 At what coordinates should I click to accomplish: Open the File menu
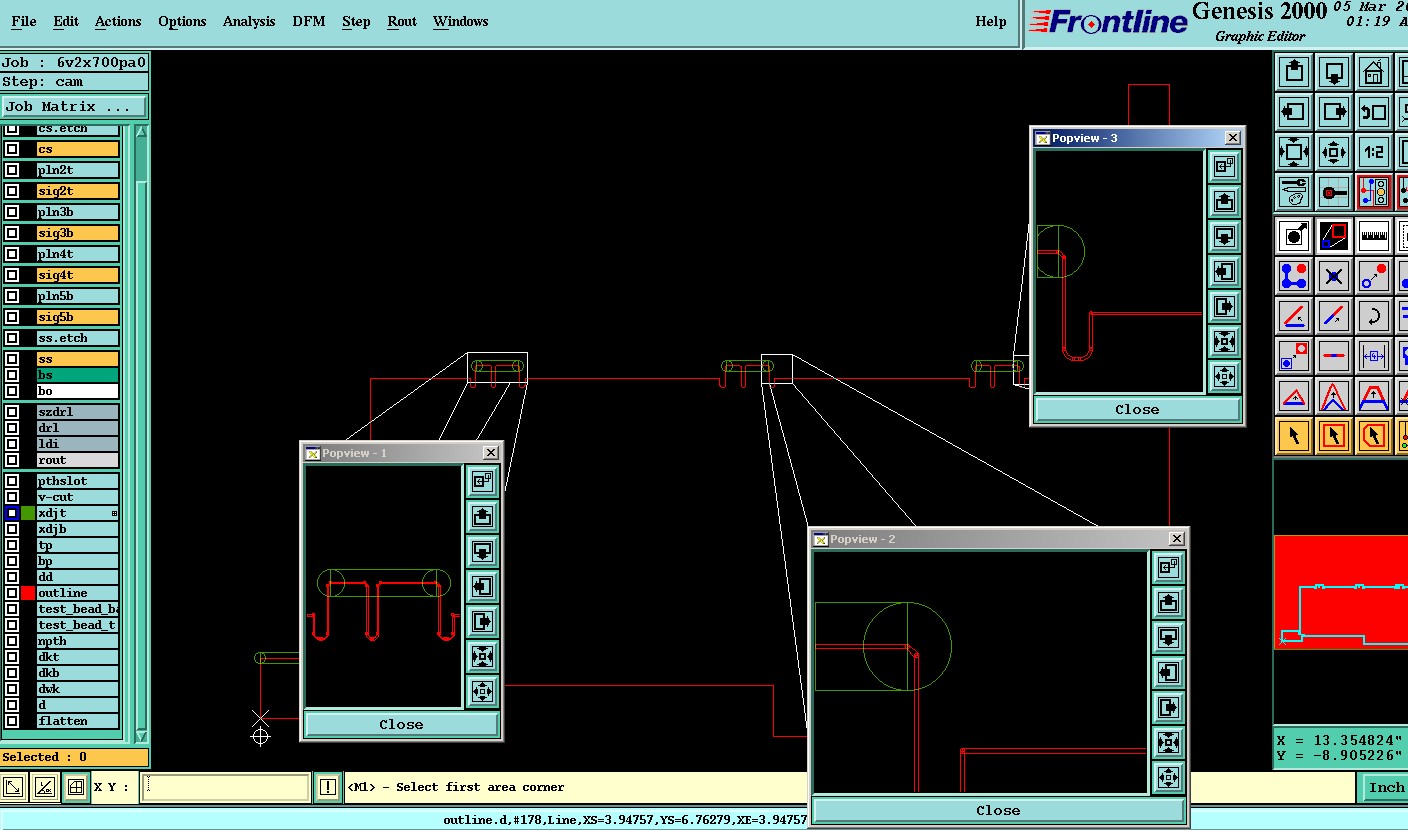23,21
